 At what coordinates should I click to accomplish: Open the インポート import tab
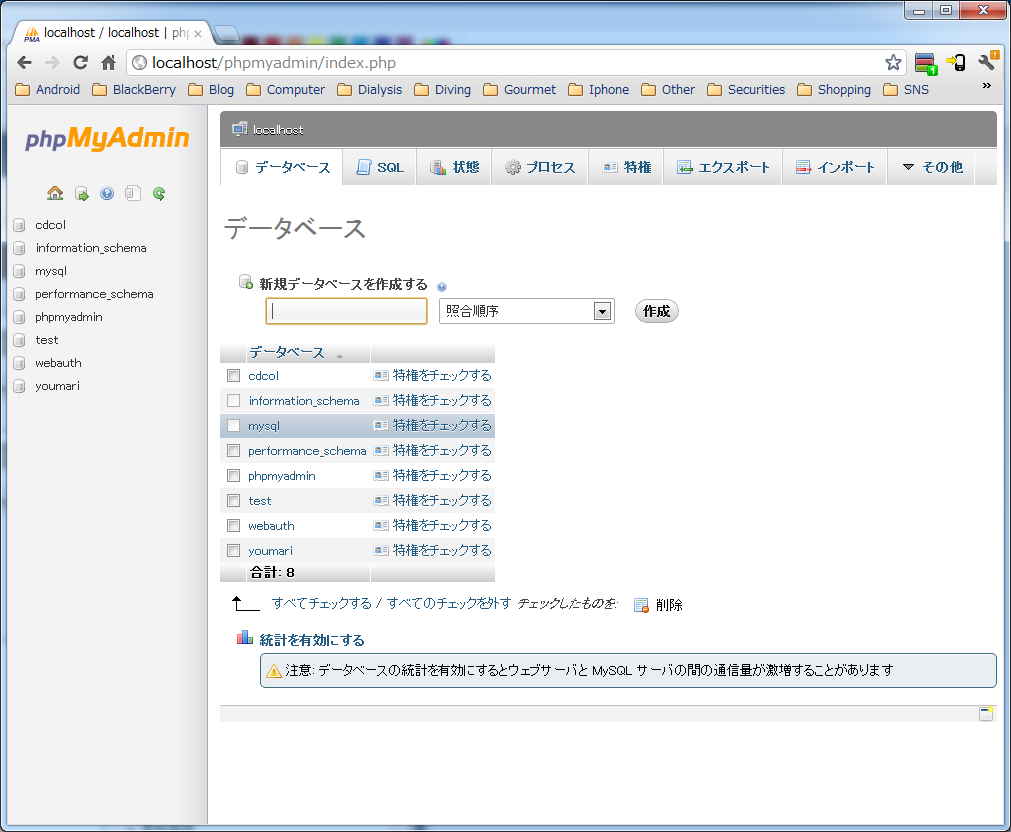(x=834, y=167)
